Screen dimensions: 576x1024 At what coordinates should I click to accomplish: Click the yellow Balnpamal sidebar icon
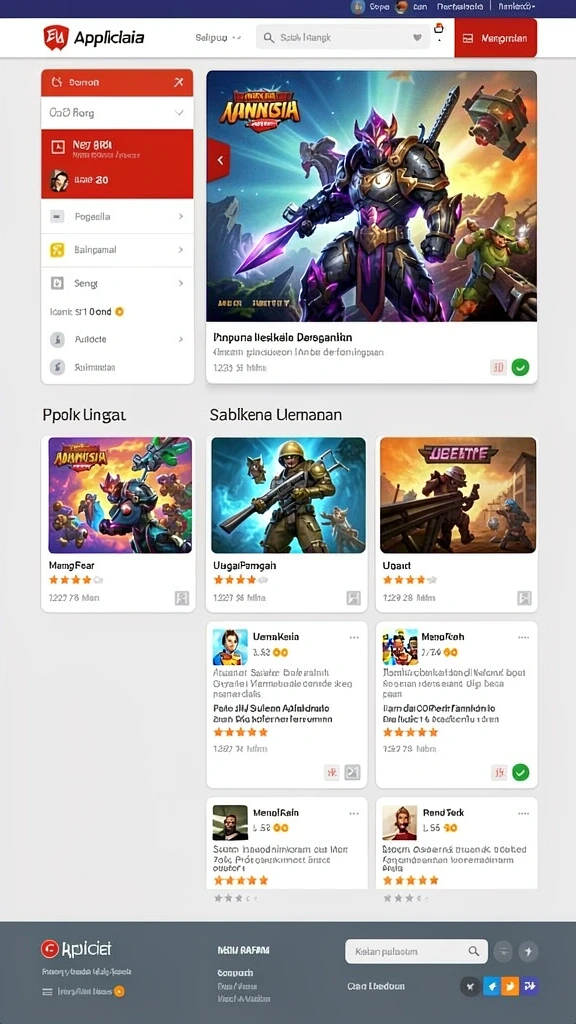click(x=57, y=249)
